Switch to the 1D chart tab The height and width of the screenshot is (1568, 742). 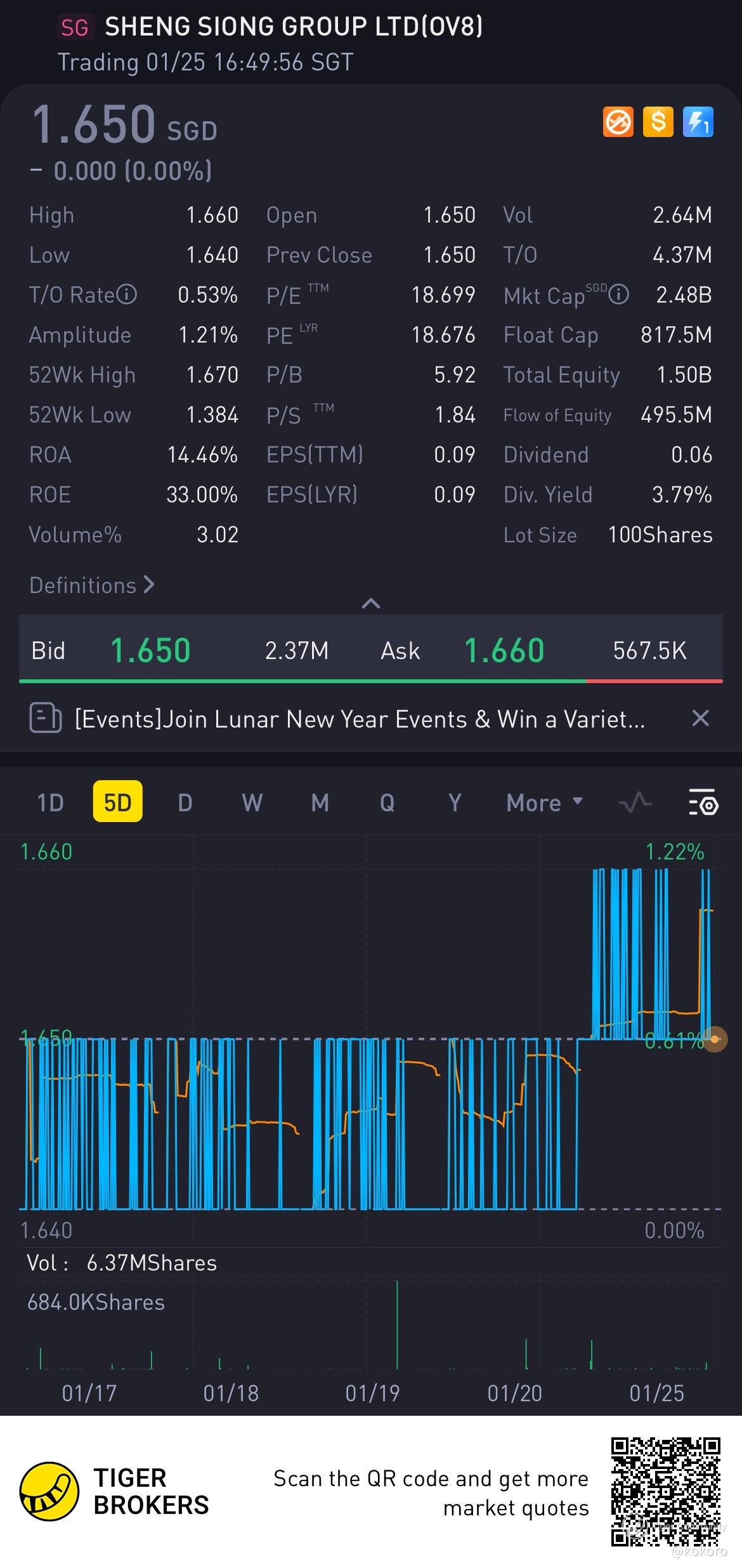click(50, 802)
